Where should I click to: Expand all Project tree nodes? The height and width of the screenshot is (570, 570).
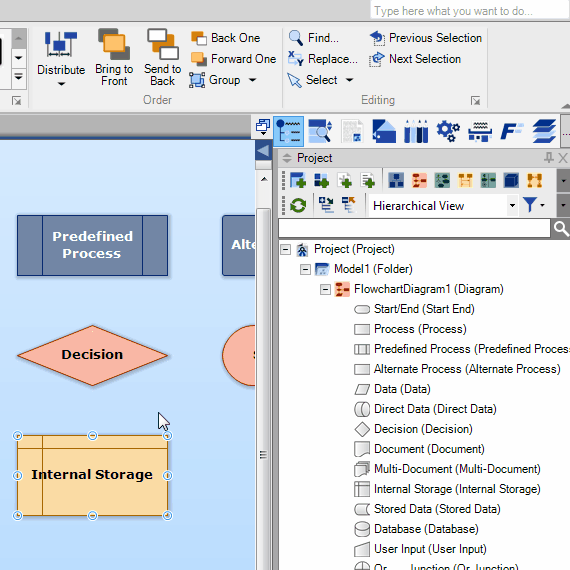pos(326,205)
